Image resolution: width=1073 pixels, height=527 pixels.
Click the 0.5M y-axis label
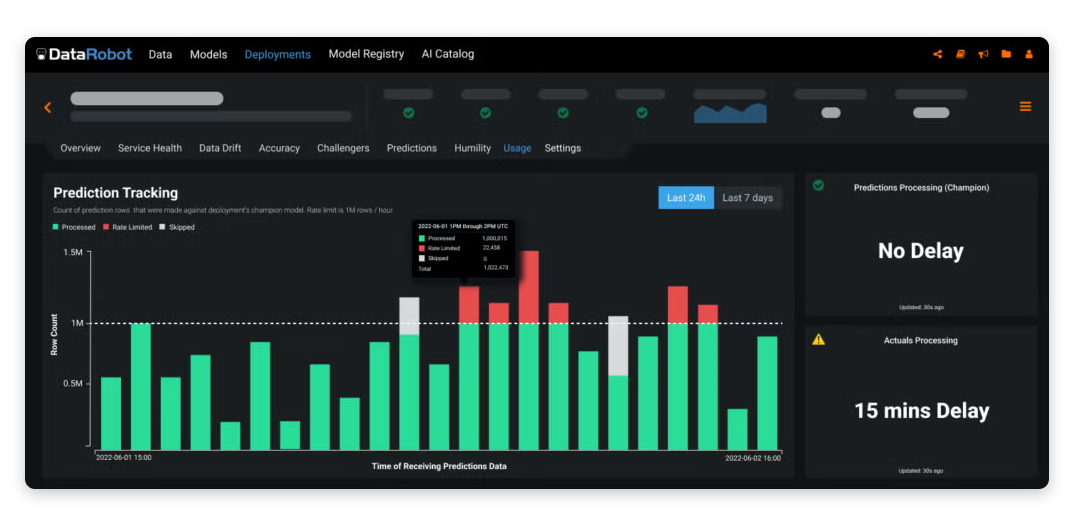point(73,384)
